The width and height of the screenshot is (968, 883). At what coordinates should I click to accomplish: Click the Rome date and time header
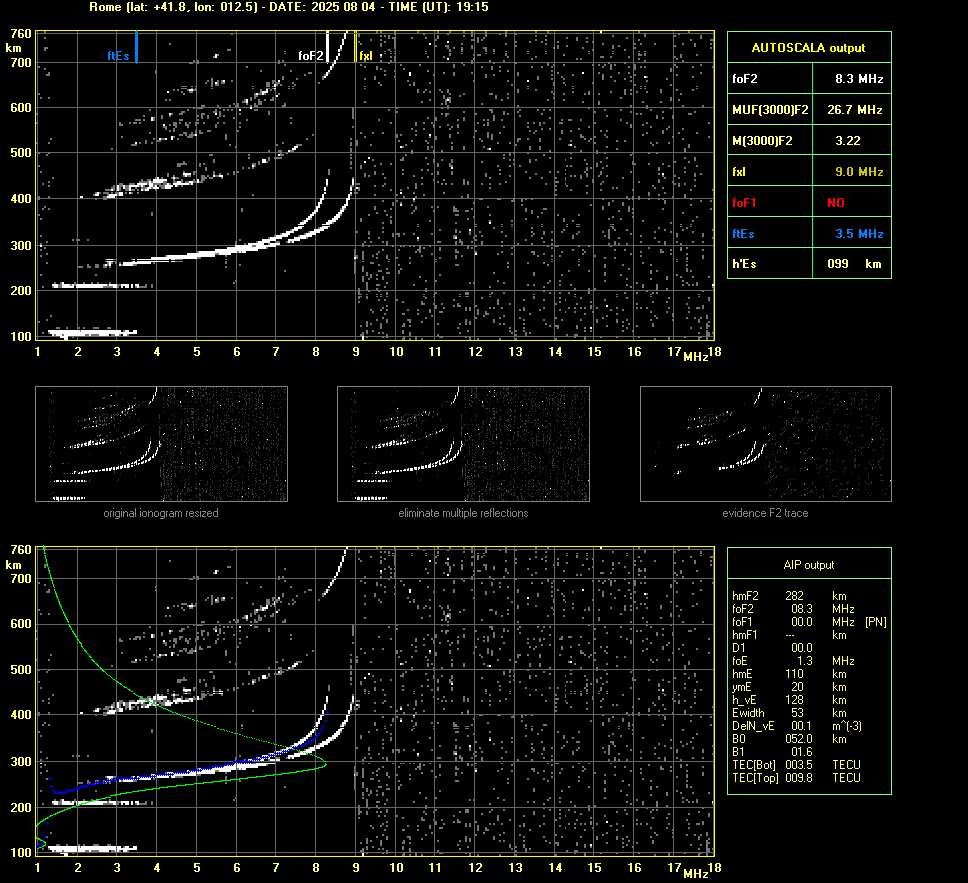289,7
